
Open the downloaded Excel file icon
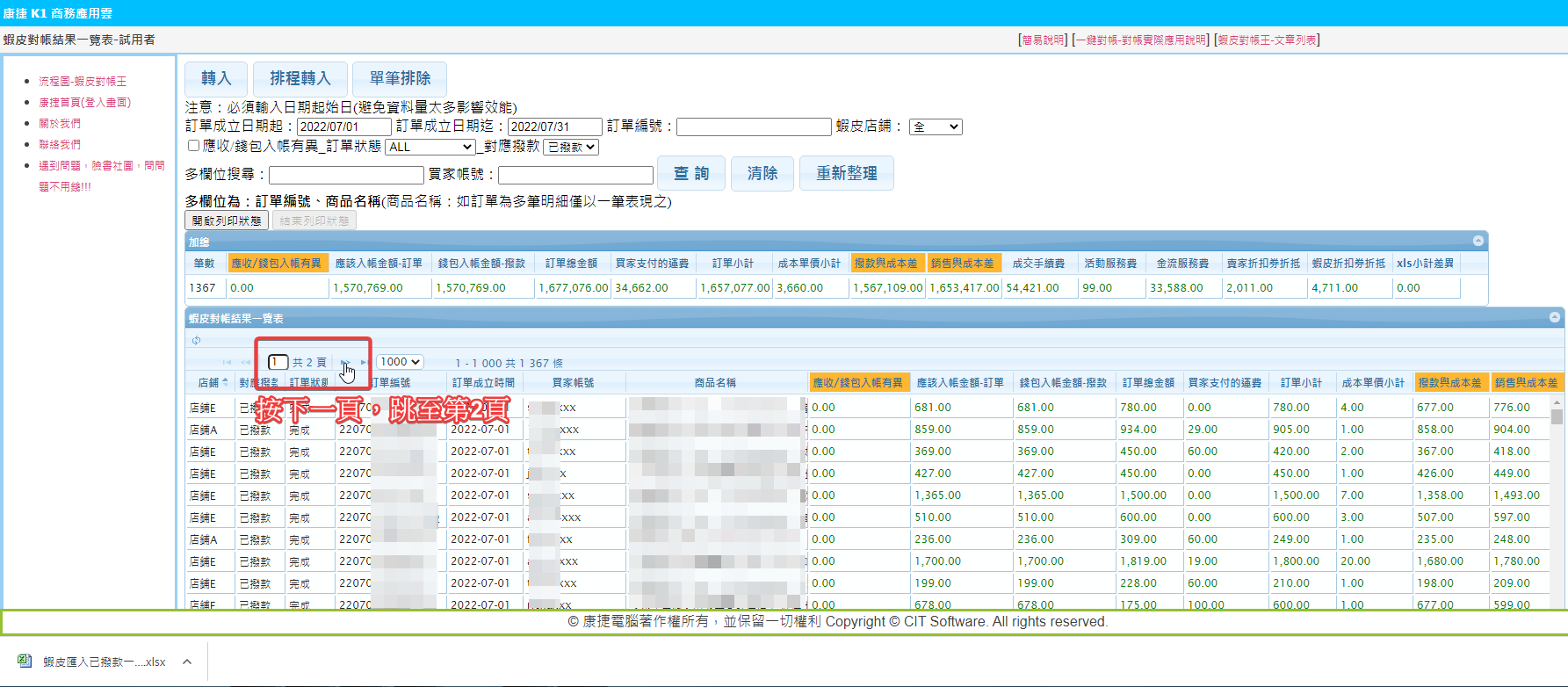(25, 662)
